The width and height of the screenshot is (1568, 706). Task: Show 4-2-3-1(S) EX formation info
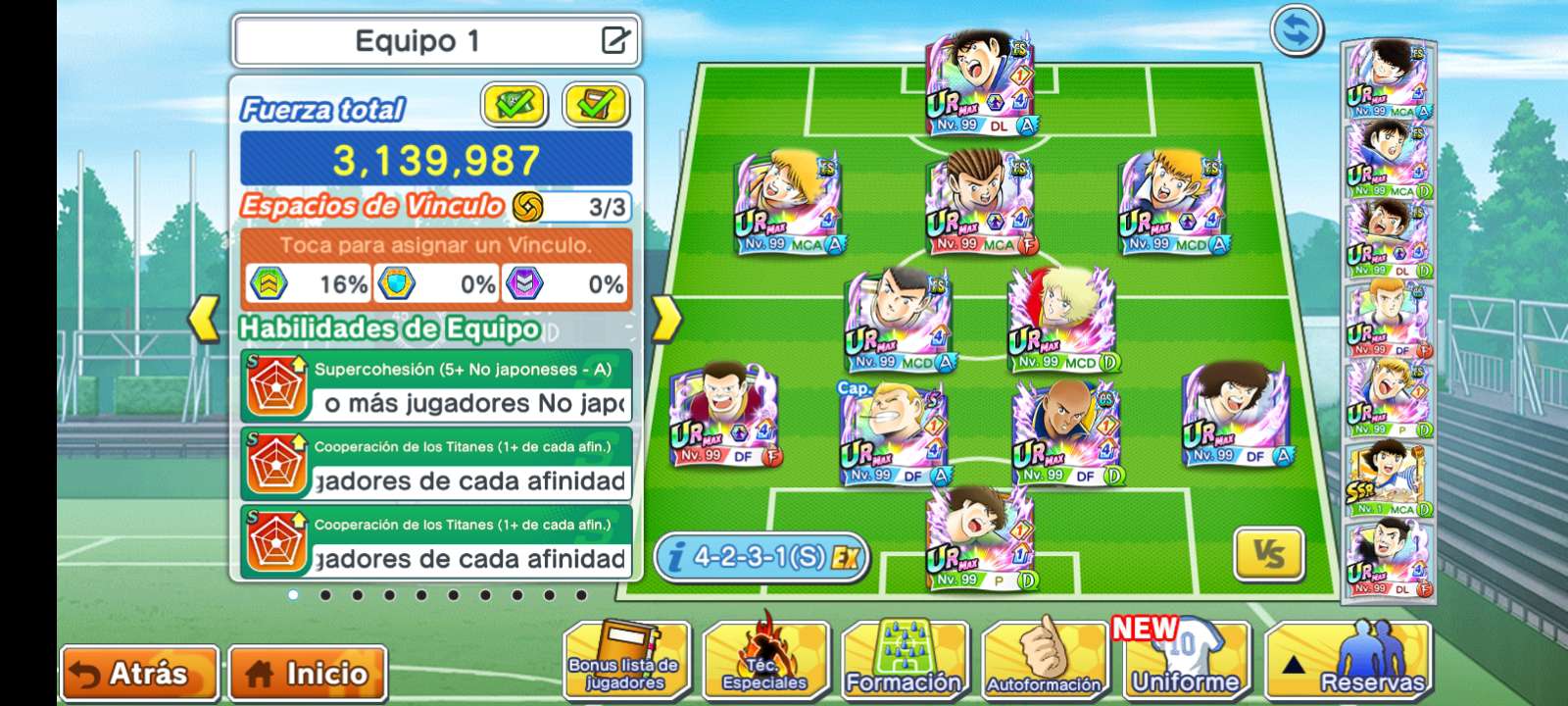coord(761,557)
